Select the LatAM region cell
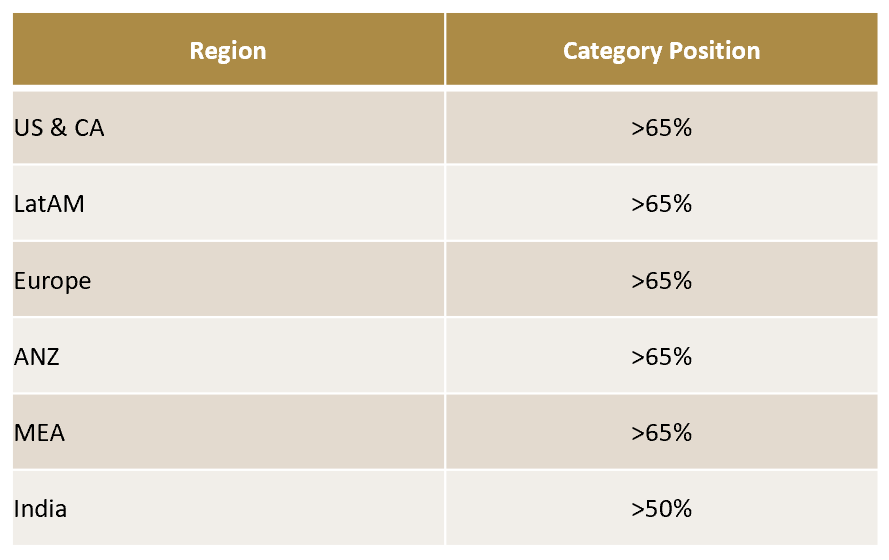889x560 pixels. pyautogui.click(x=49, y=204)
